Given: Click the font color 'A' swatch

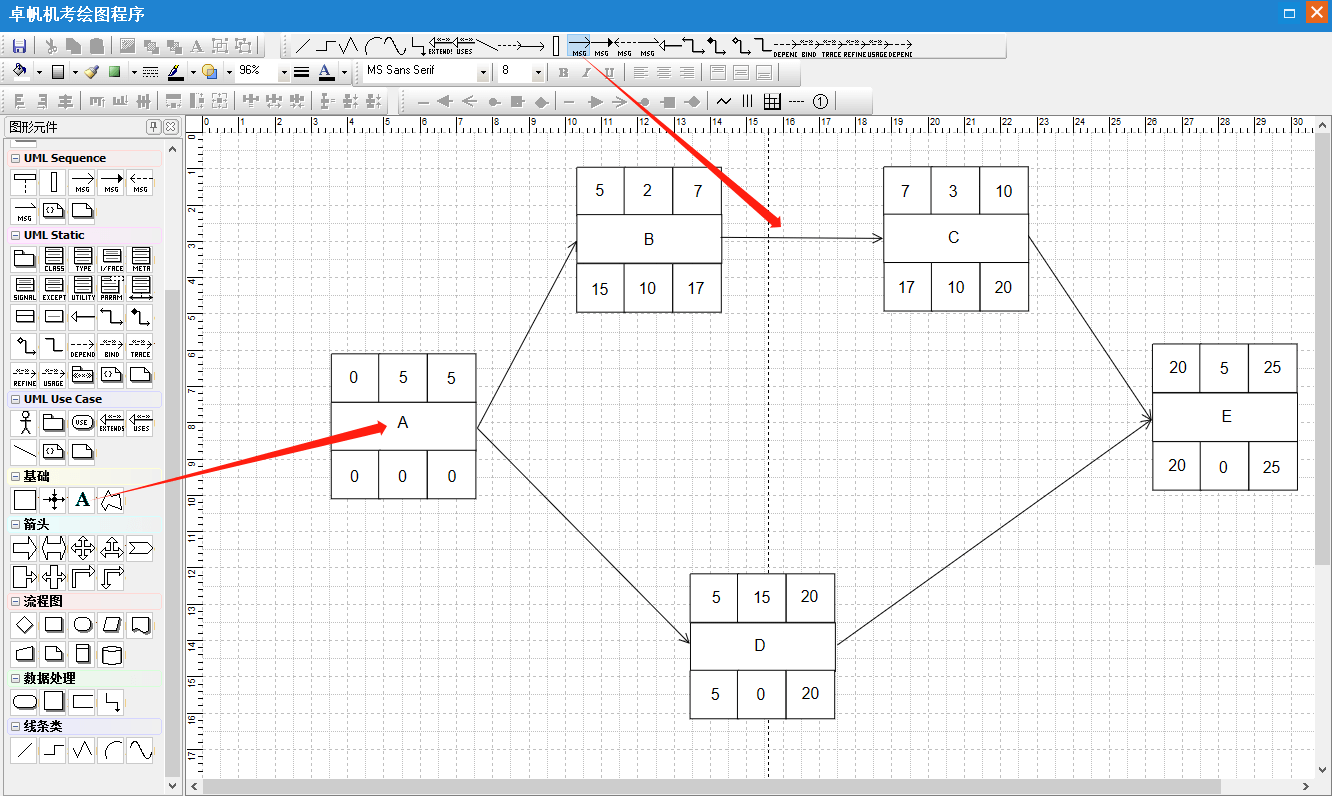Looking at the screenshot, I should [x=325, y=72].
